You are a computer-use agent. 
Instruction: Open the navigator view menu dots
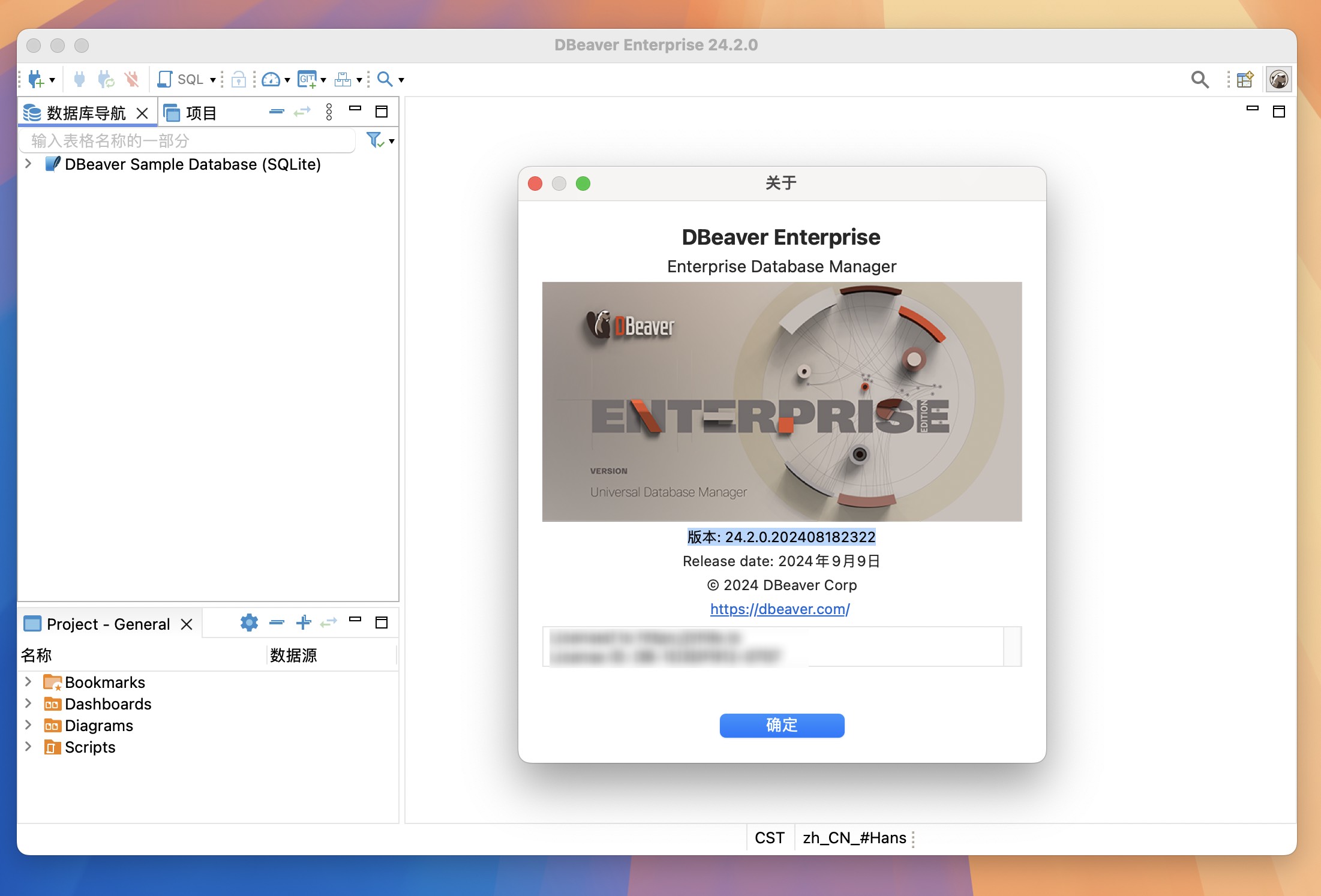[x=329, y=112]
